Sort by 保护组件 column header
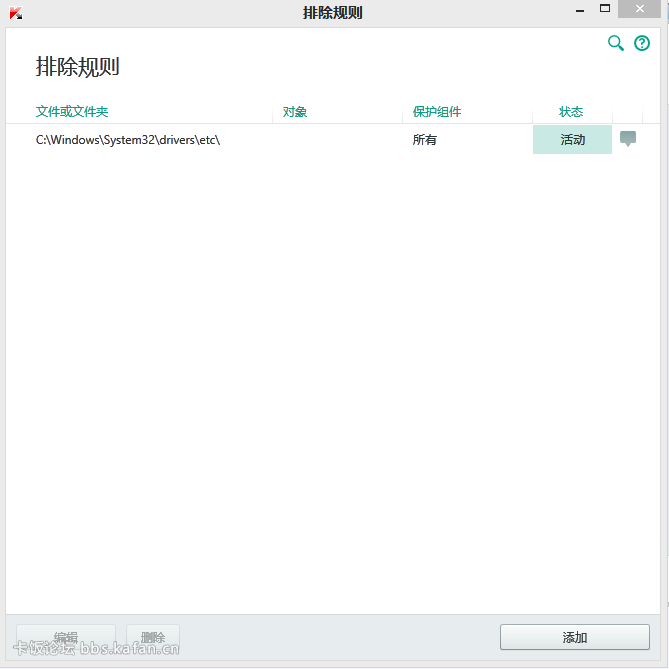The image size is (669, 669). pos(437,112)
